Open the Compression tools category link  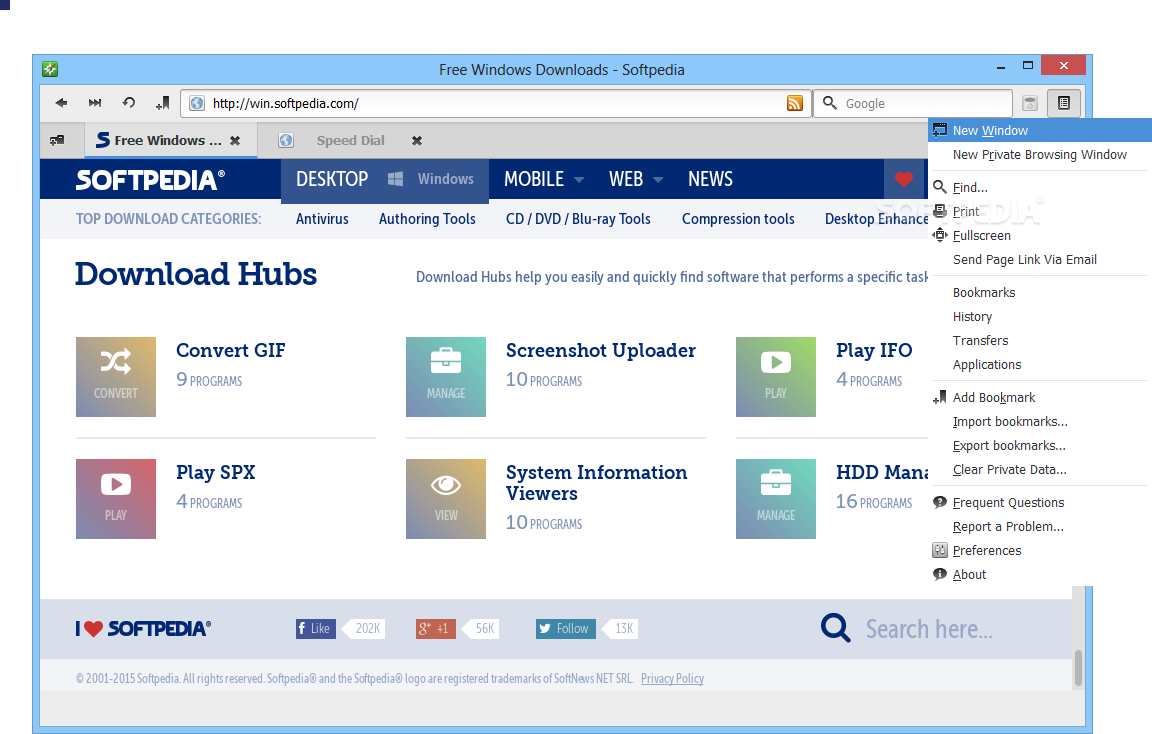738,219
